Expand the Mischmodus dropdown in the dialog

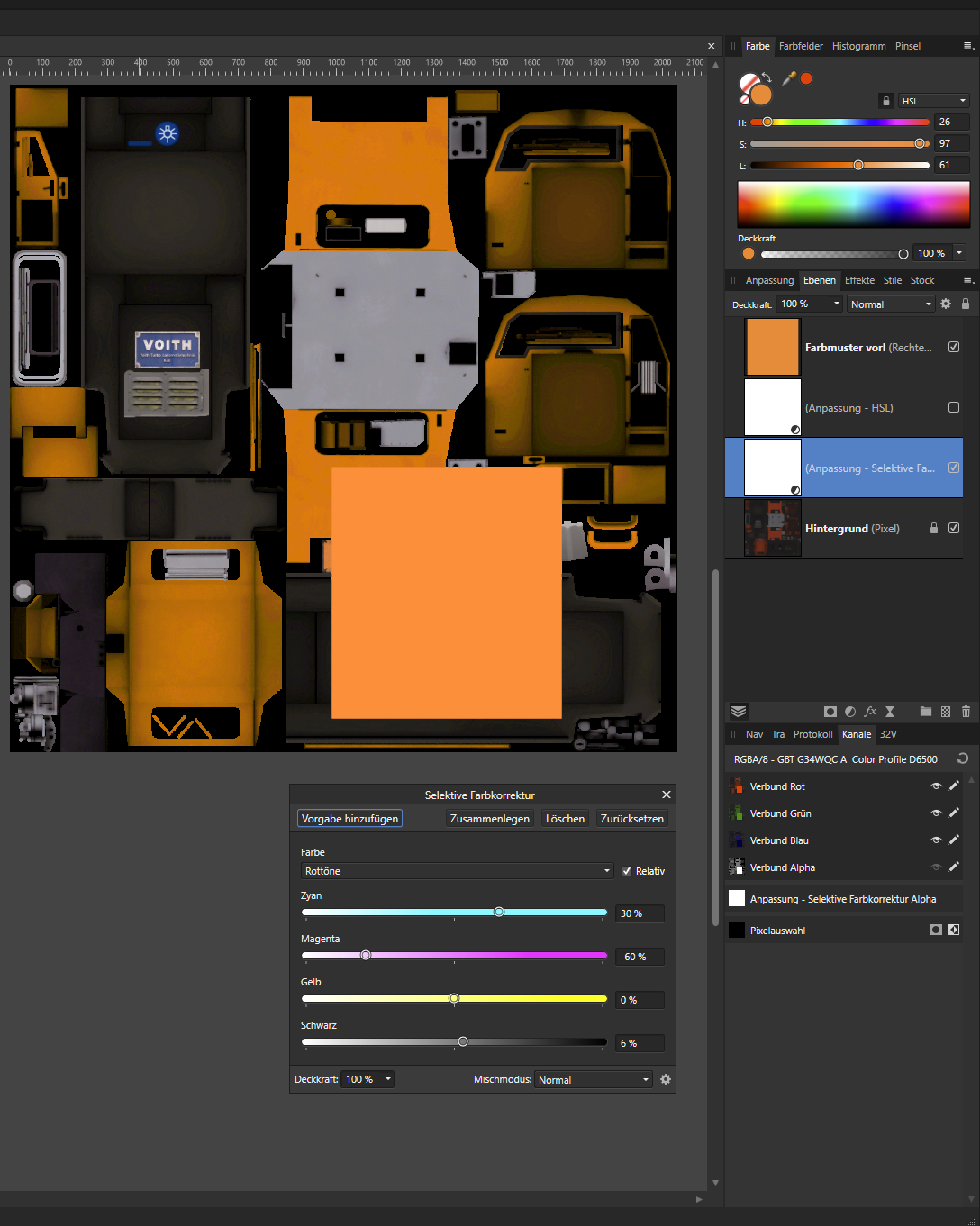click(x=593, y=1079)
